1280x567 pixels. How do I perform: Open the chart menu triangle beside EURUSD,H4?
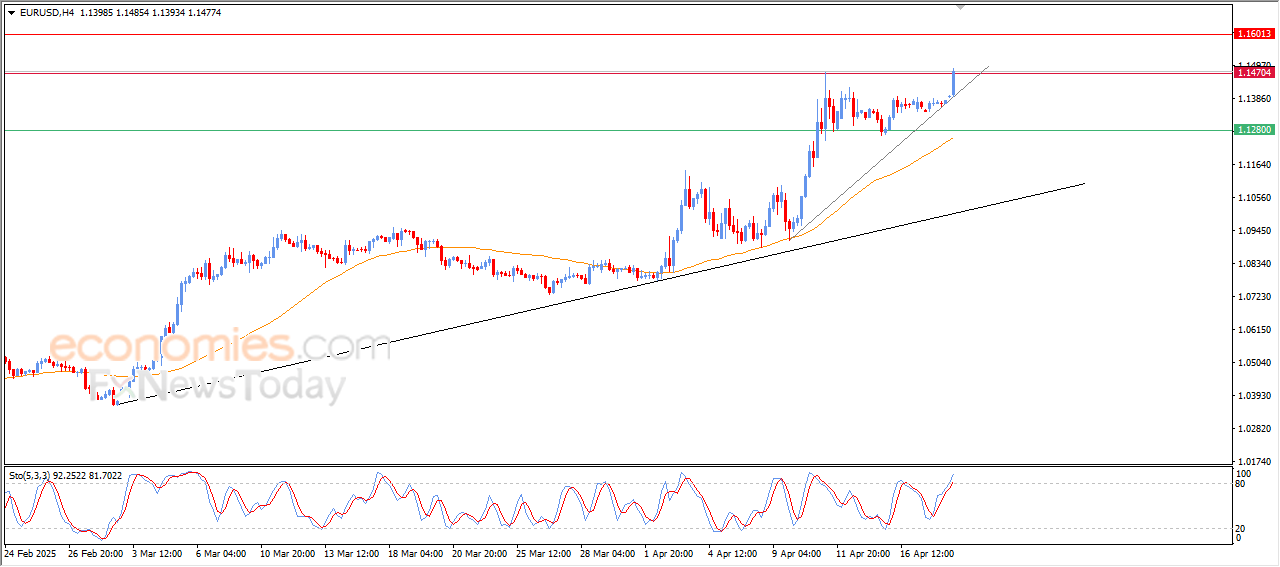pos(11,12)
